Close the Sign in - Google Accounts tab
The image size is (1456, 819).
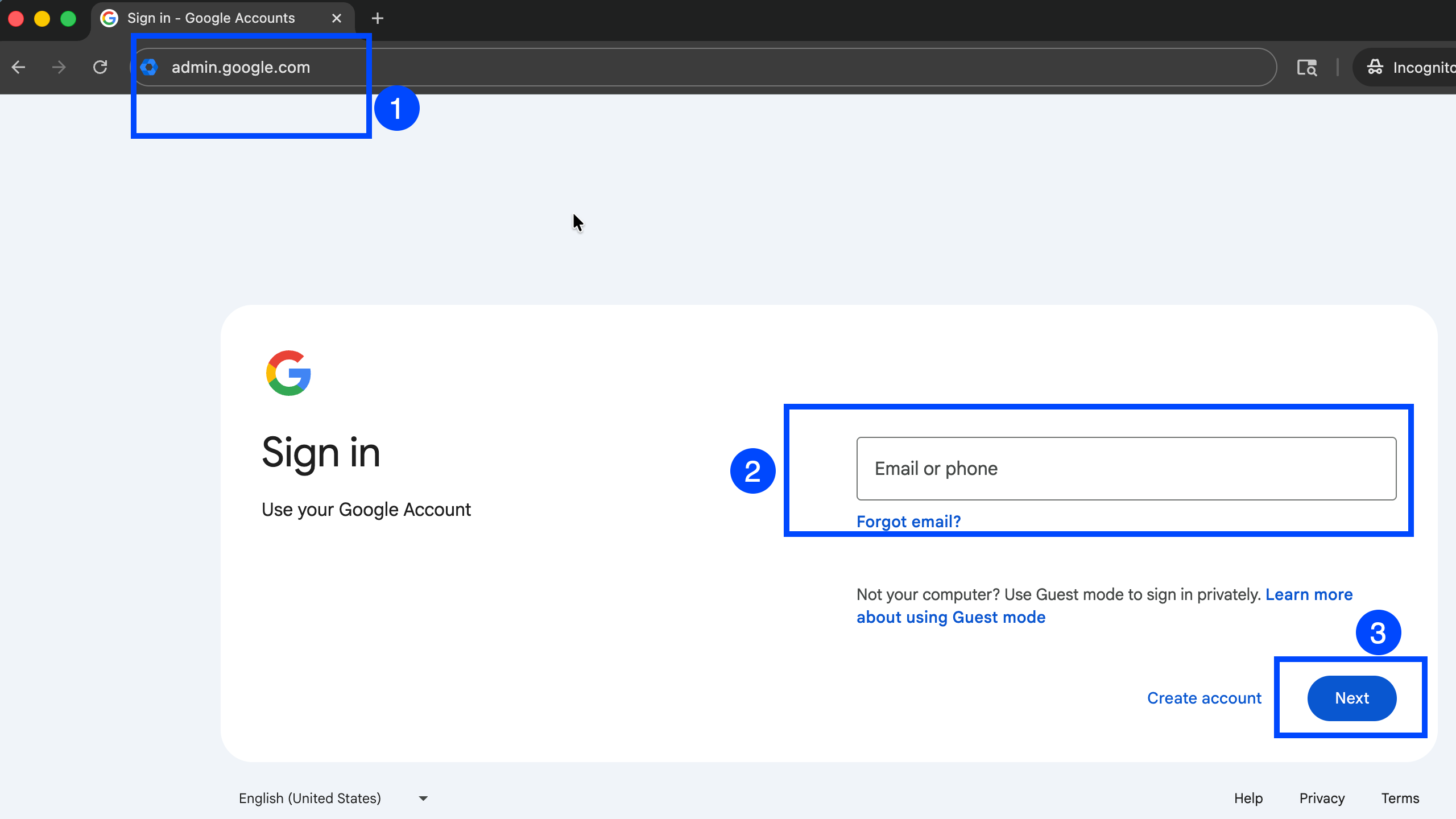click(337, 18)
